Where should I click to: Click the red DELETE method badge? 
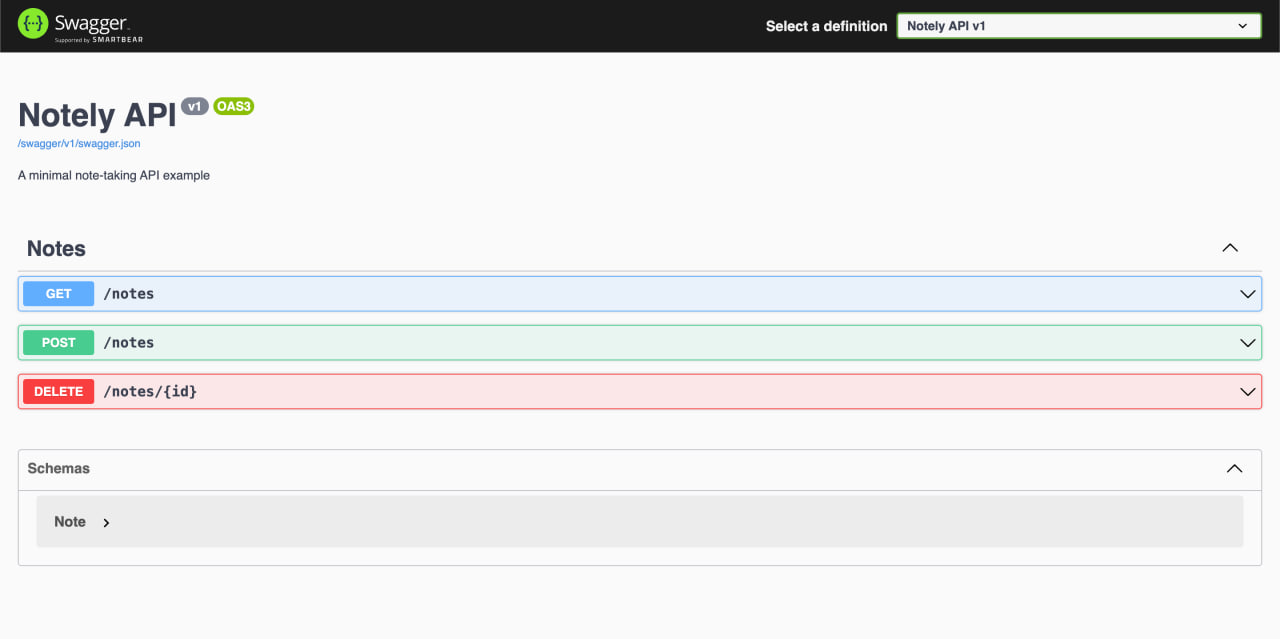(58, 392)
